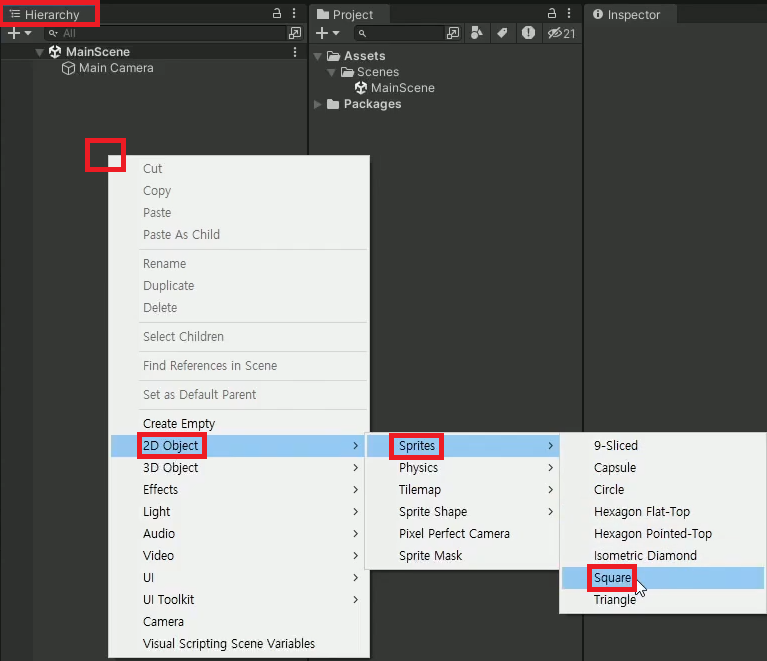
Task: Collapse the Assets folder arrow
Action: point(318,57)
